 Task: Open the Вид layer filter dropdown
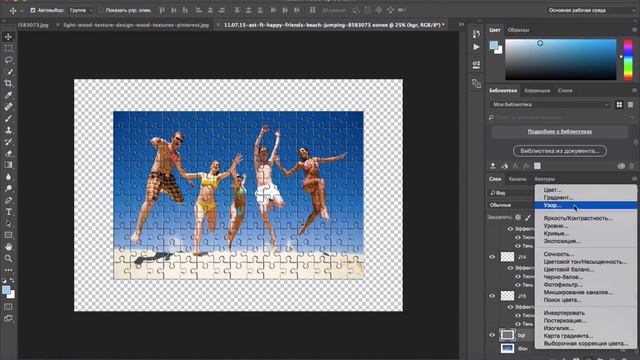click(512, 193)
